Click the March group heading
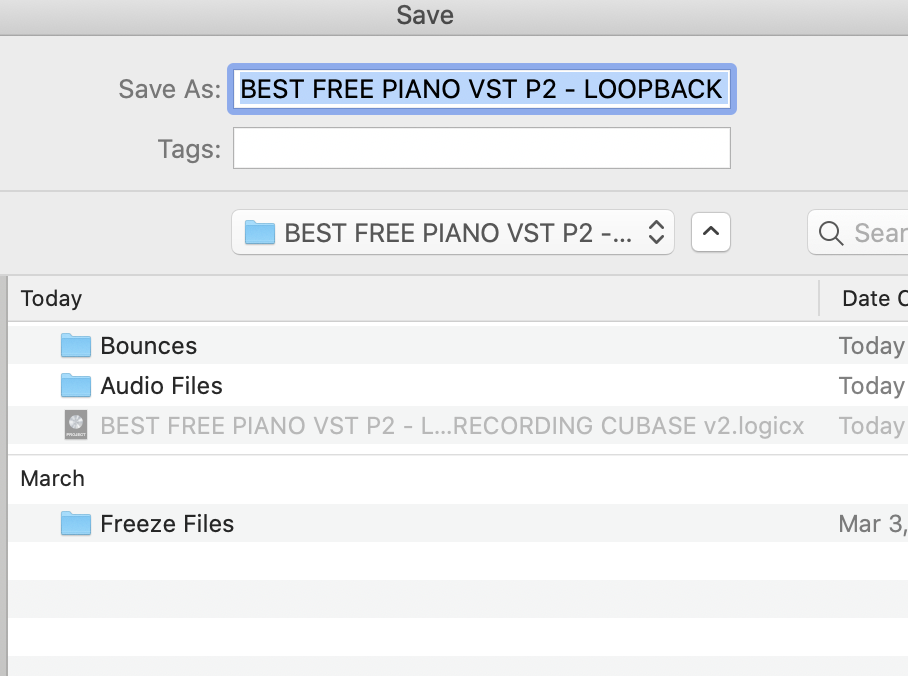 53,479
